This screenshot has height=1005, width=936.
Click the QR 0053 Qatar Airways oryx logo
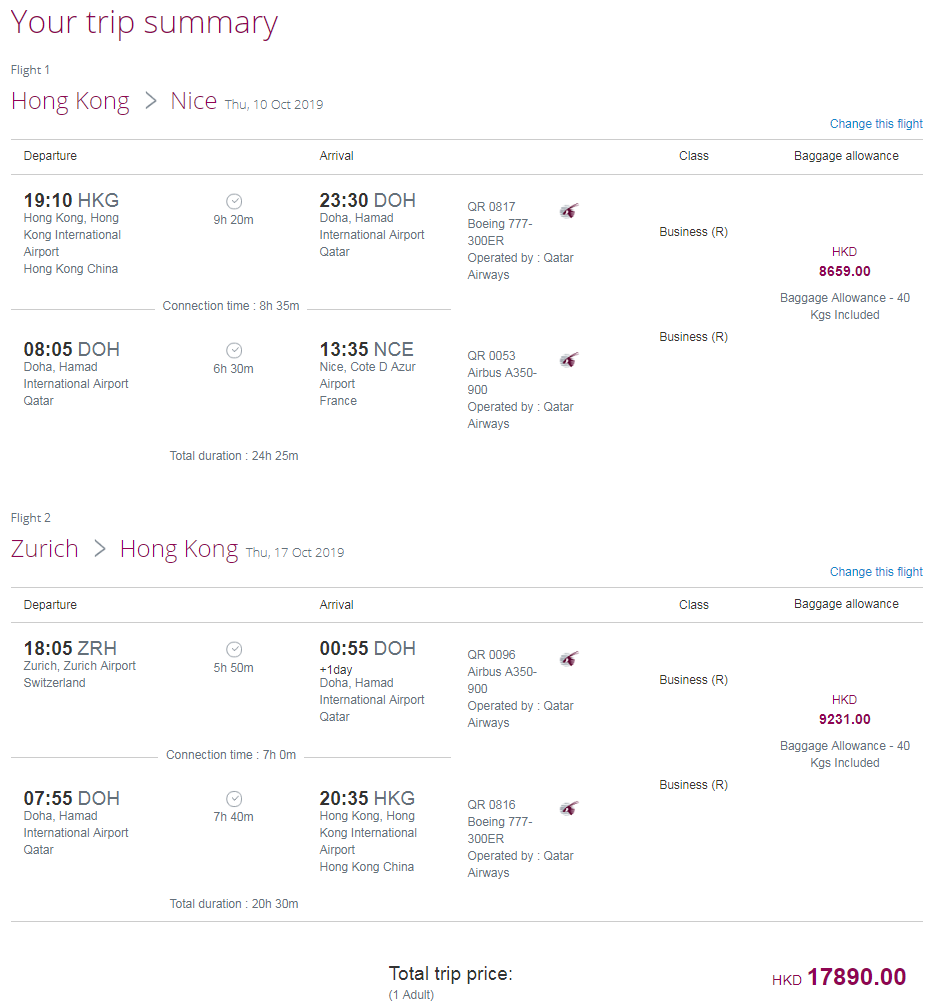tap(569, 359)
